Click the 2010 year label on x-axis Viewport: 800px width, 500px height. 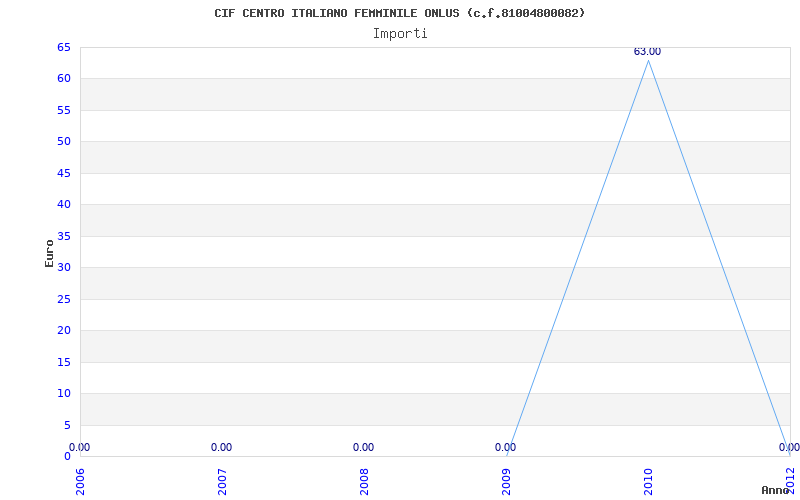click(x=648, y=482)
